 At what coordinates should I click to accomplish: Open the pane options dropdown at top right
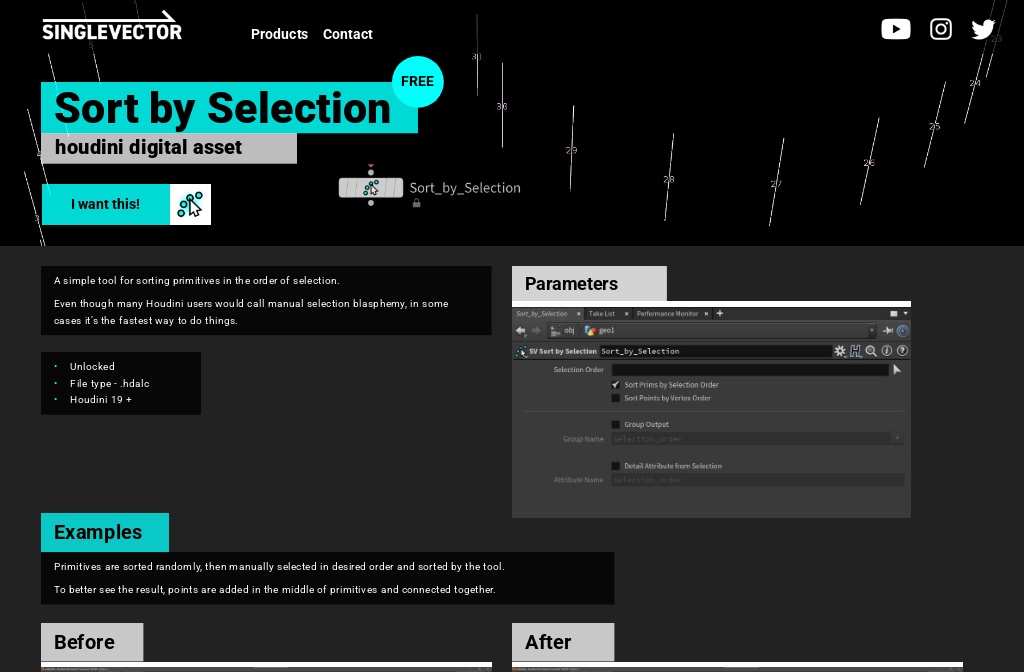click(906, 313)
